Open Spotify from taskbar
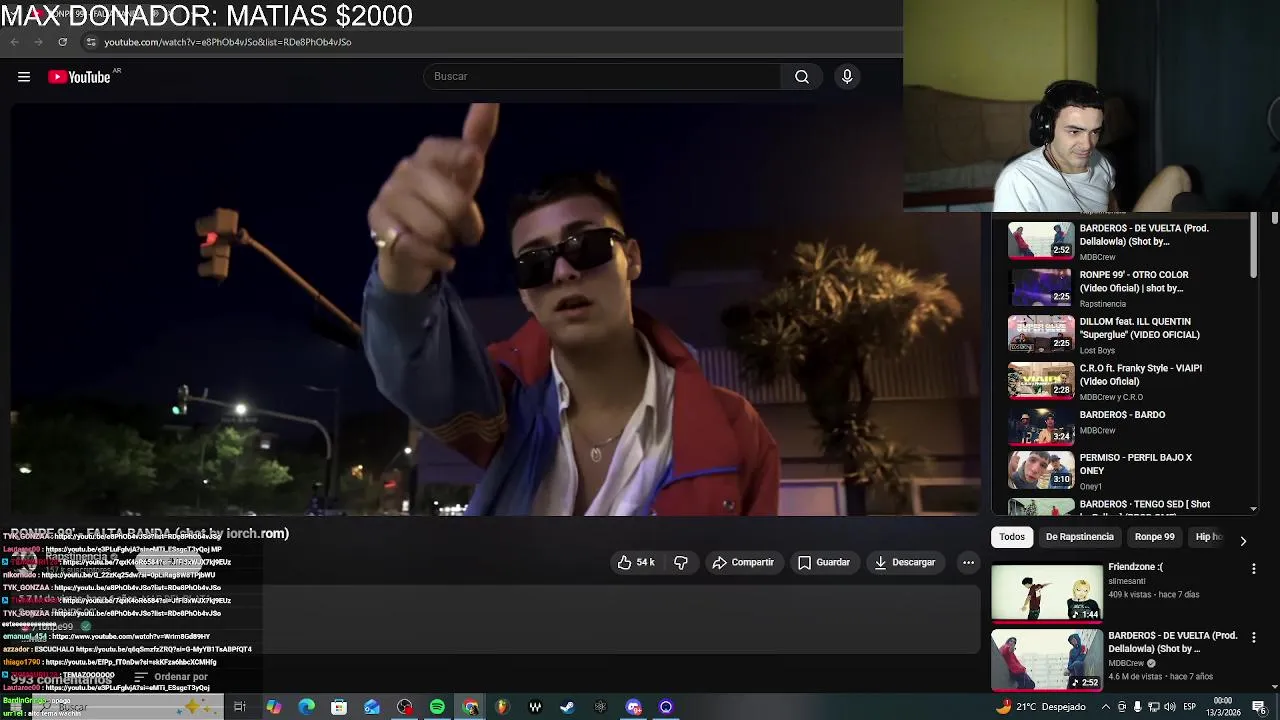Viewport: 1280px width, 720px height. (437, 707)
